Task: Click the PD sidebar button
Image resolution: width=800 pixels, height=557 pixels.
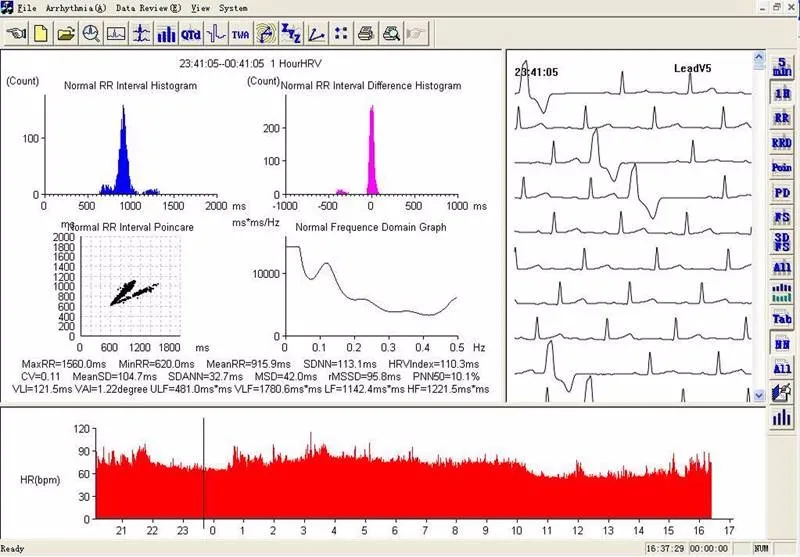Action: pyautogui.click(x=782, y=193)
